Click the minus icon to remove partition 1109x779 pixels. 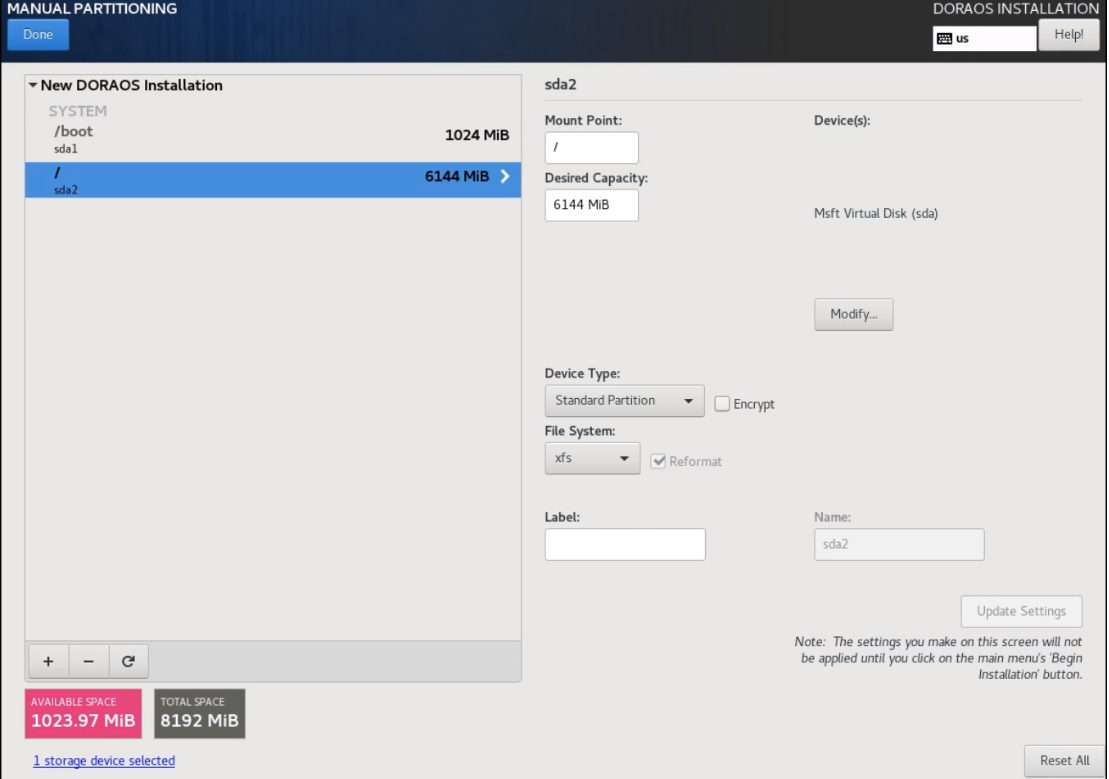(88, 661)
